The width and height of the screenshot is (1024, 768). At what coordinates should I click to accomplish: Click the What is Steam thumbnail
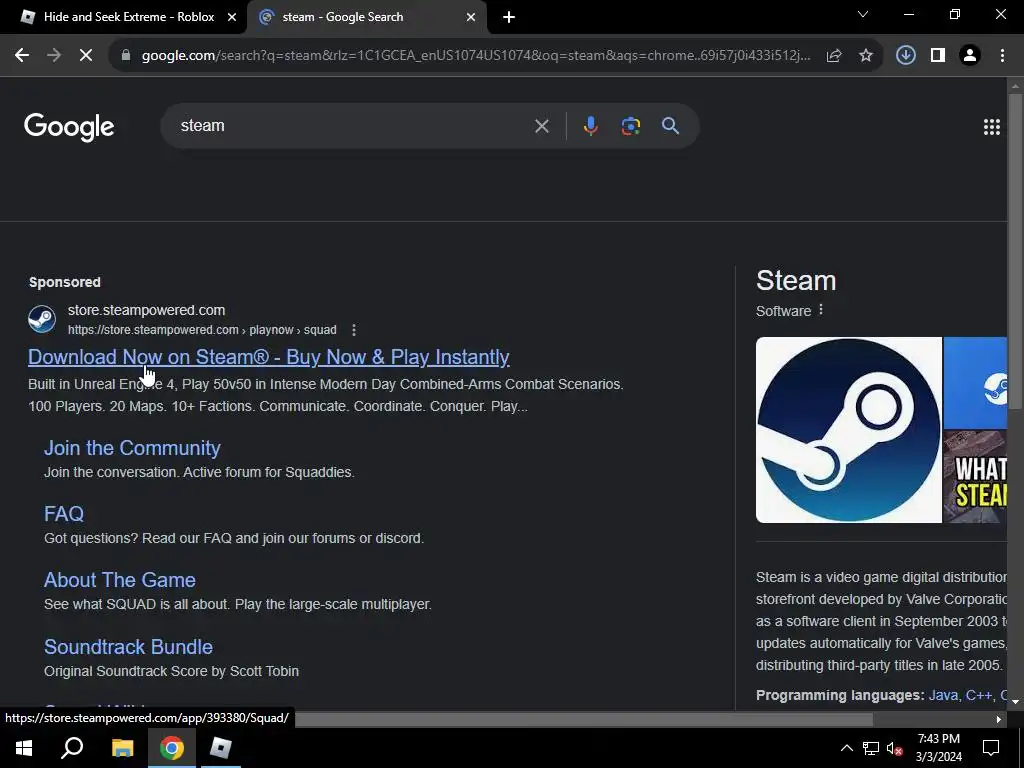point(975,476)
